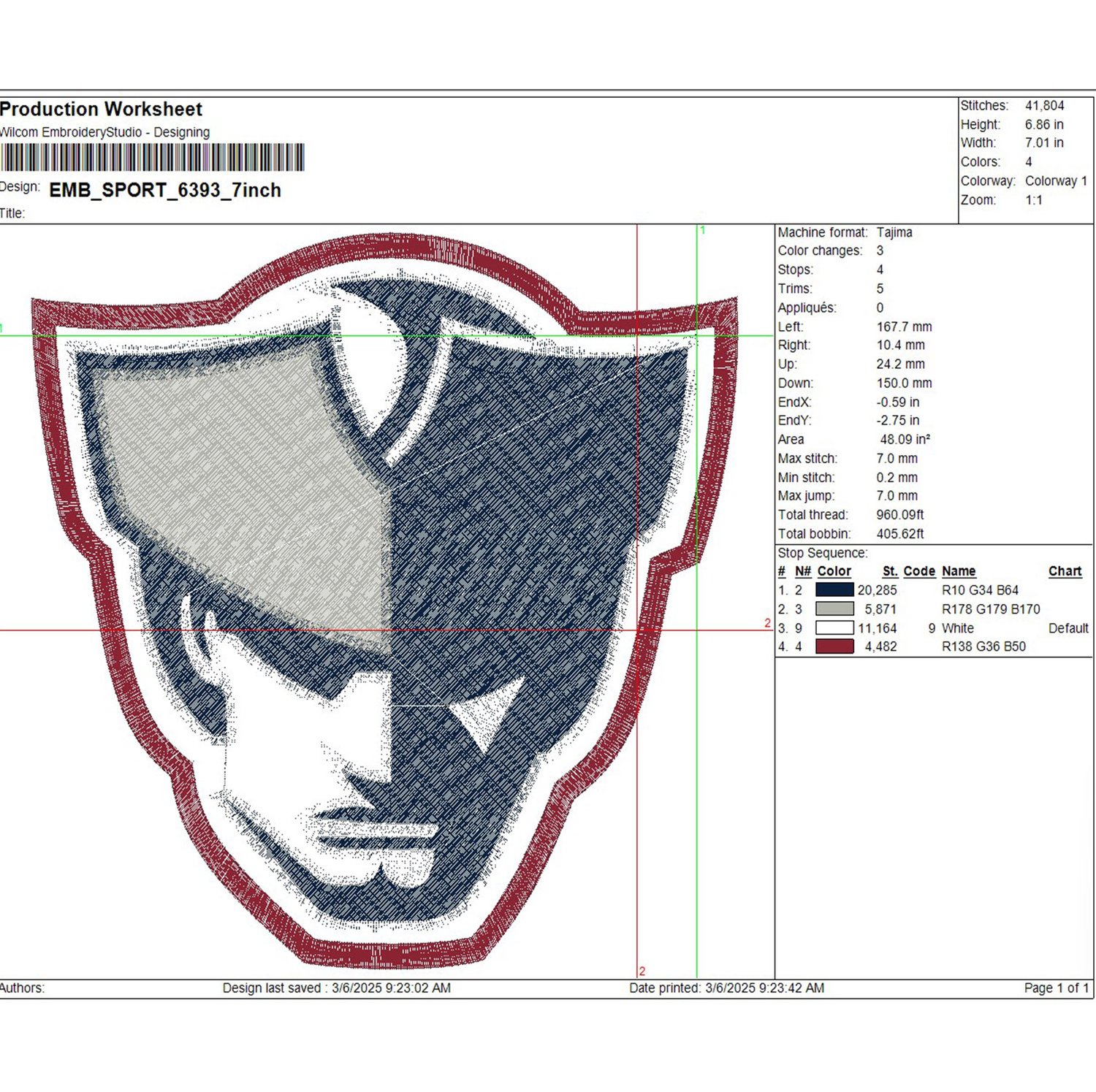
Task: Select the stitches value "41,804"
Action: point(1044,106)
